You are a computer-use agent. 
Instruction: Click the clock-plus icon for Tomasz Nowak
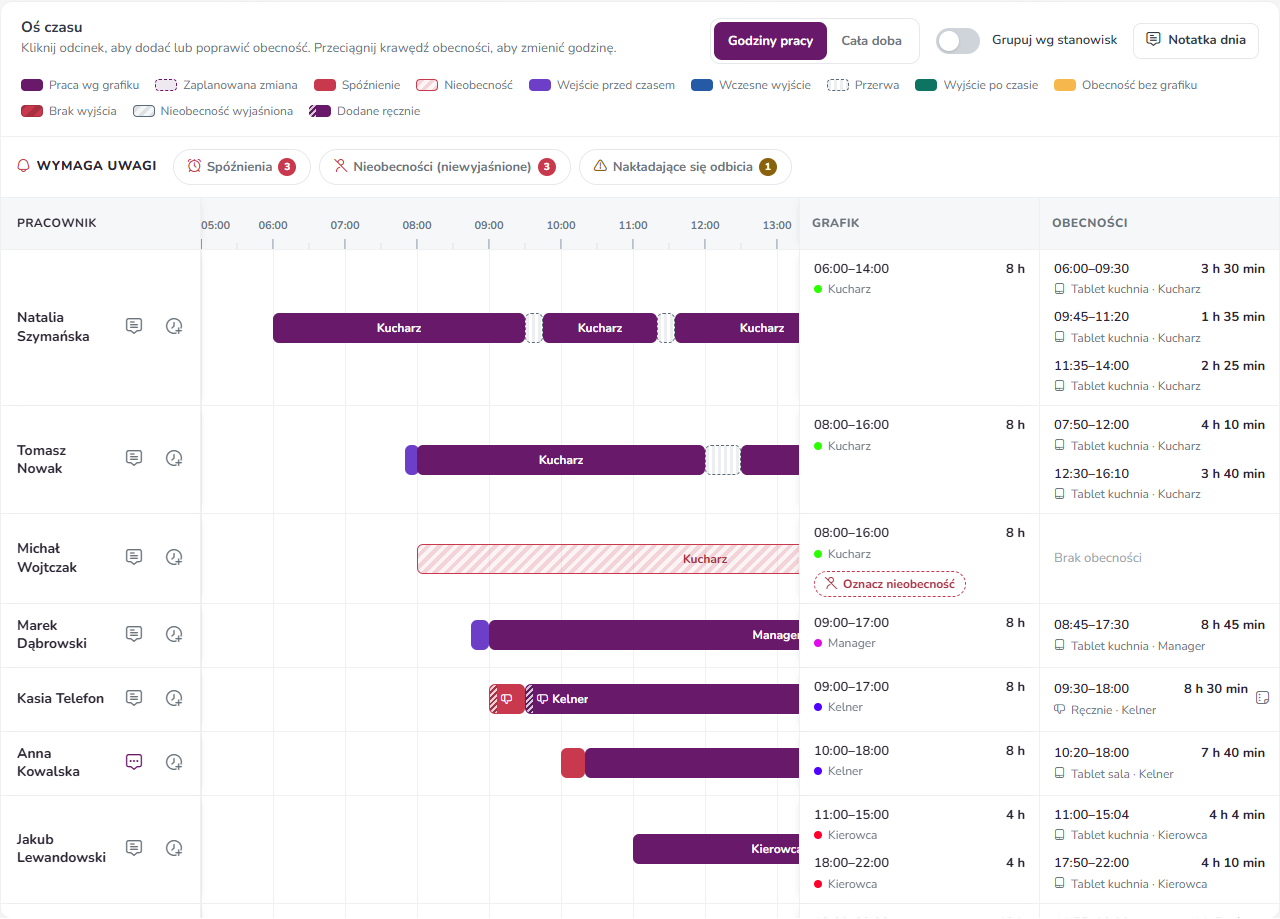[174, 458]
